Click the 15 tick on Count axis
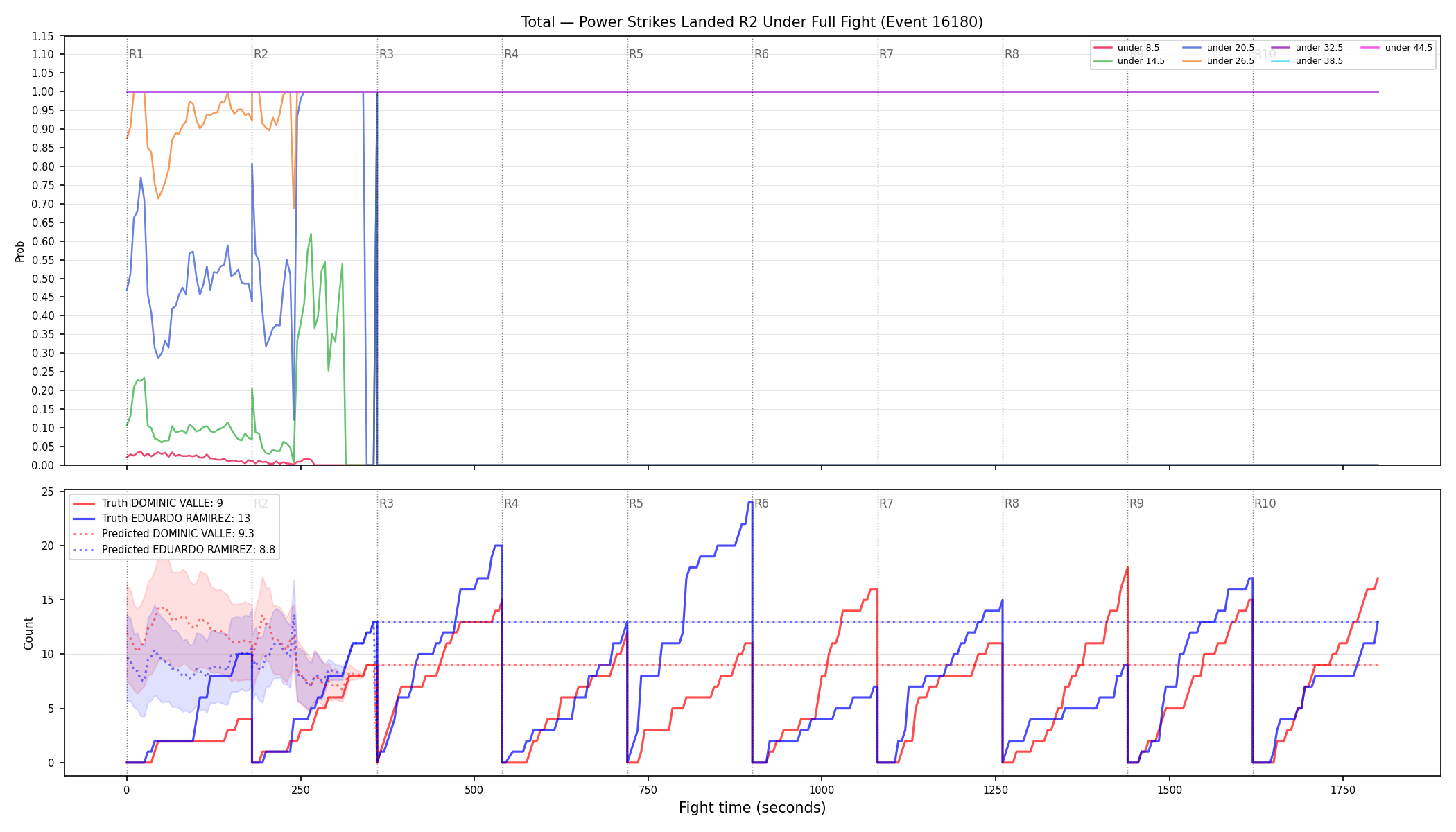 (x=48, y=600)
